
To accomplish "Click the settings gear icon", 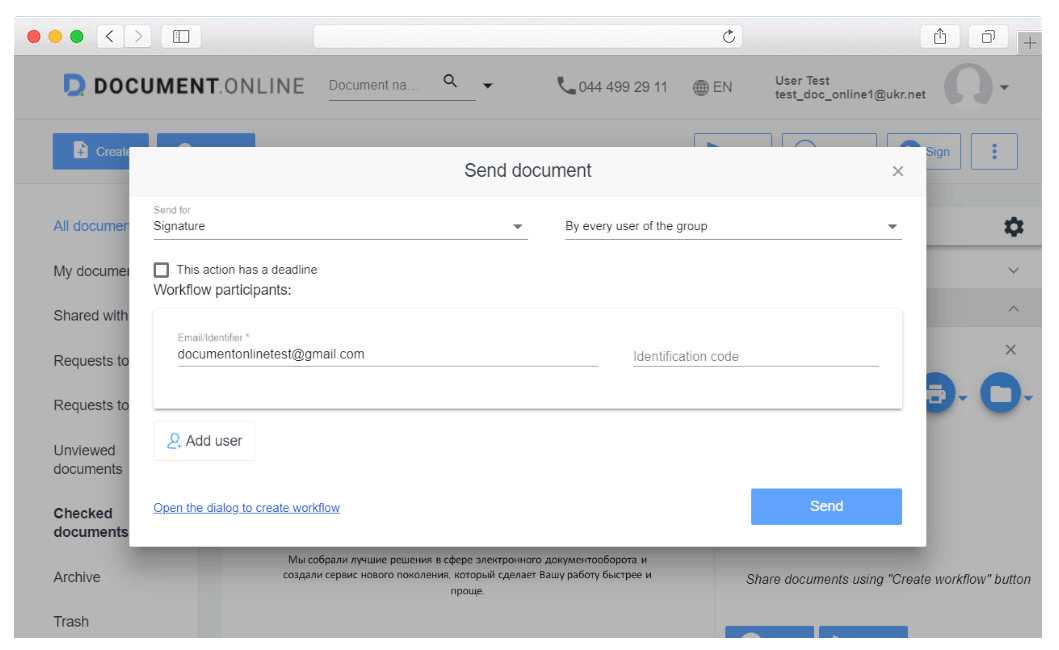I will coord(1013,227).
